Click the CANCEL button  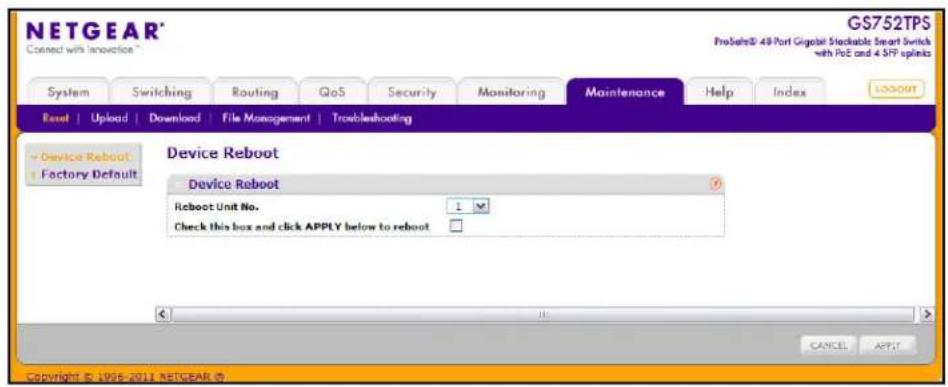coord(827,345)
